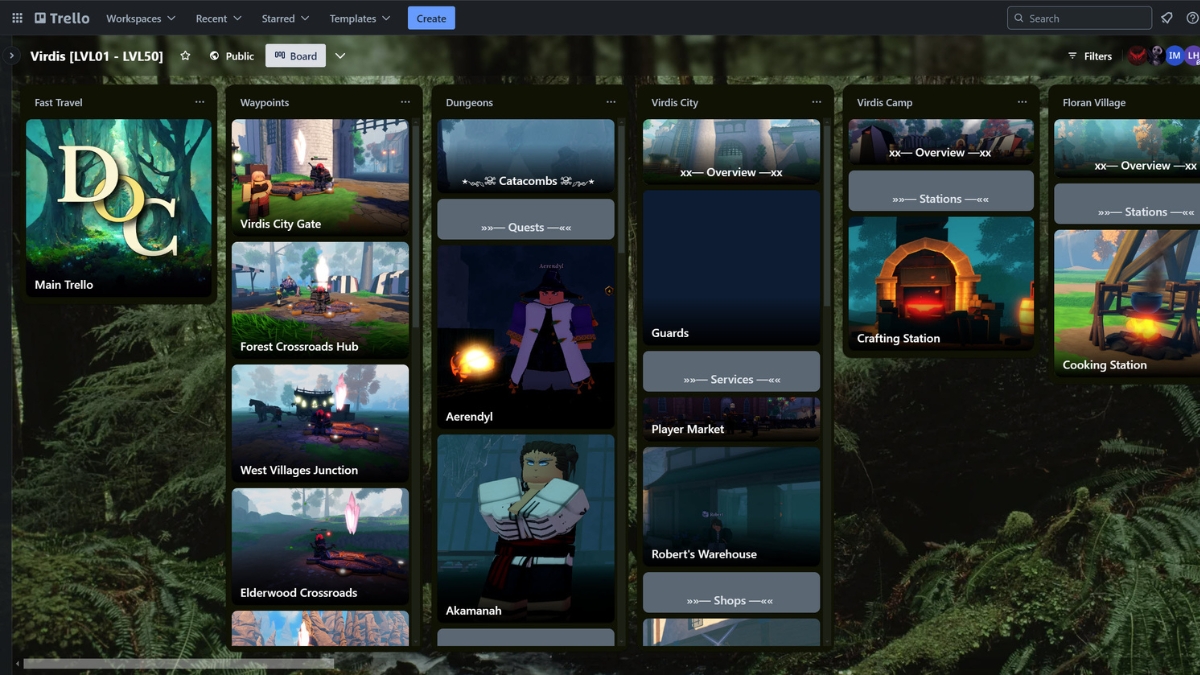Open the Dungeons list actions menu

[611, 101]
